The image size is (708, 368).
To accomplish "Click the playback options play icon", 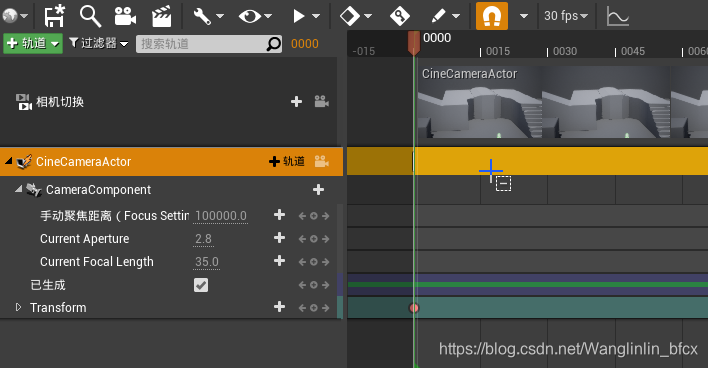I will click(x=298, y=16).
